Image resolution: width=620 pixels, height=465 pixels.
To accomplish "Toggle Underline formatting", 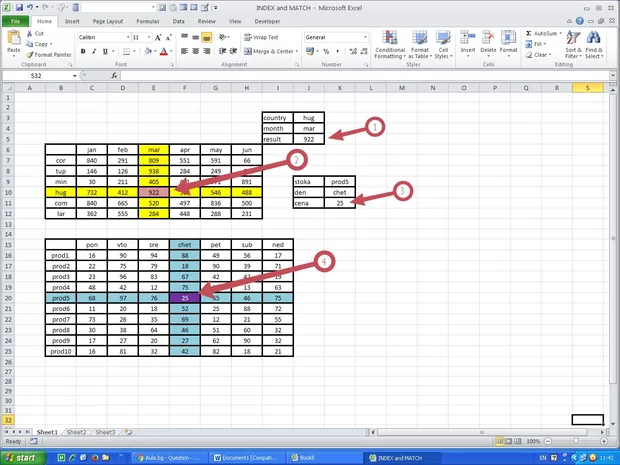I will [105, 51].
